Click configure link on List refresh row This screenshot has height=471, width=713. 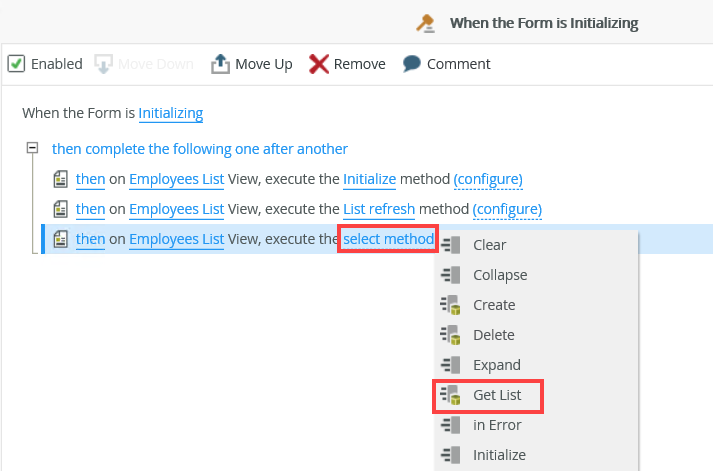tap(507, 209)
